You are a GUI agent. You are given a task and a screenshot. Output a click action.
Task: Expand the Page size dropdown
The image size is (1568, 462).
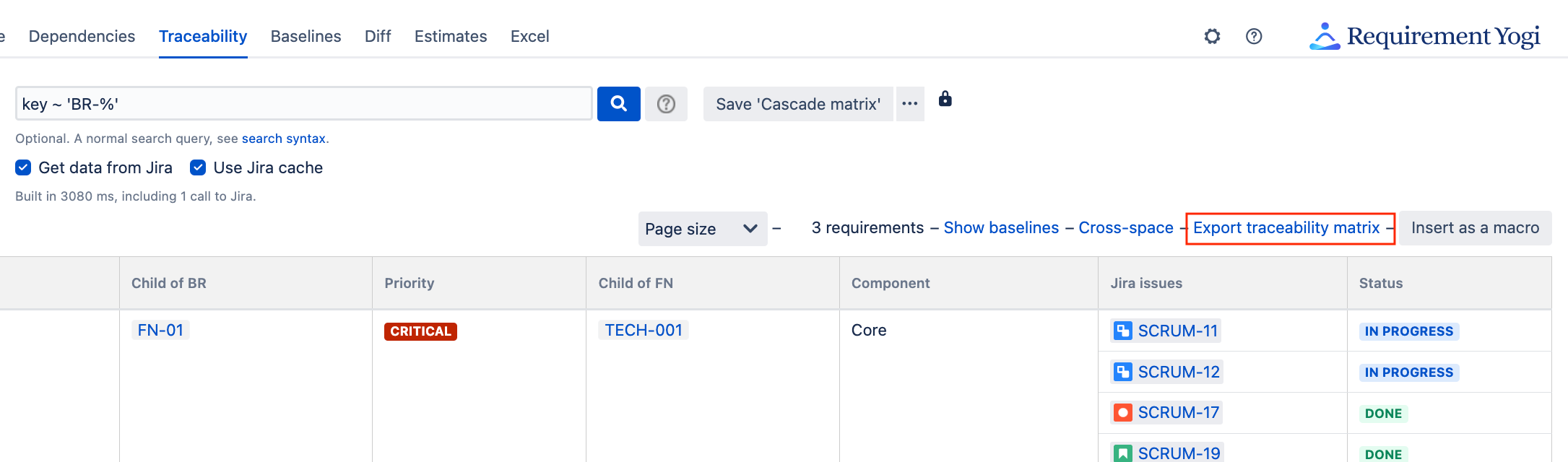point(703,229)
